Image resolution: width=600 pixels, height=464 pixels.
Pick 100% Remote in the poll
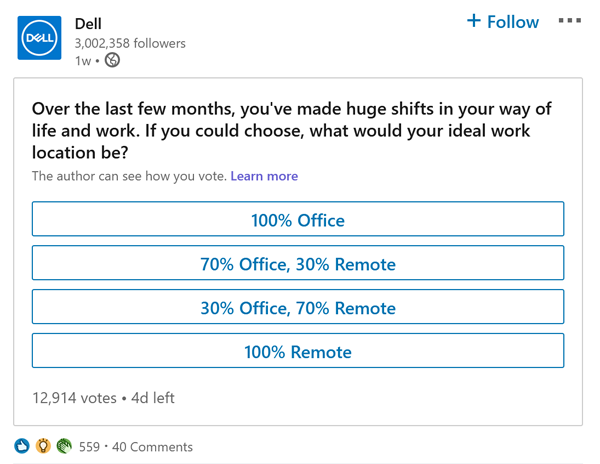(x=298, y=352)
